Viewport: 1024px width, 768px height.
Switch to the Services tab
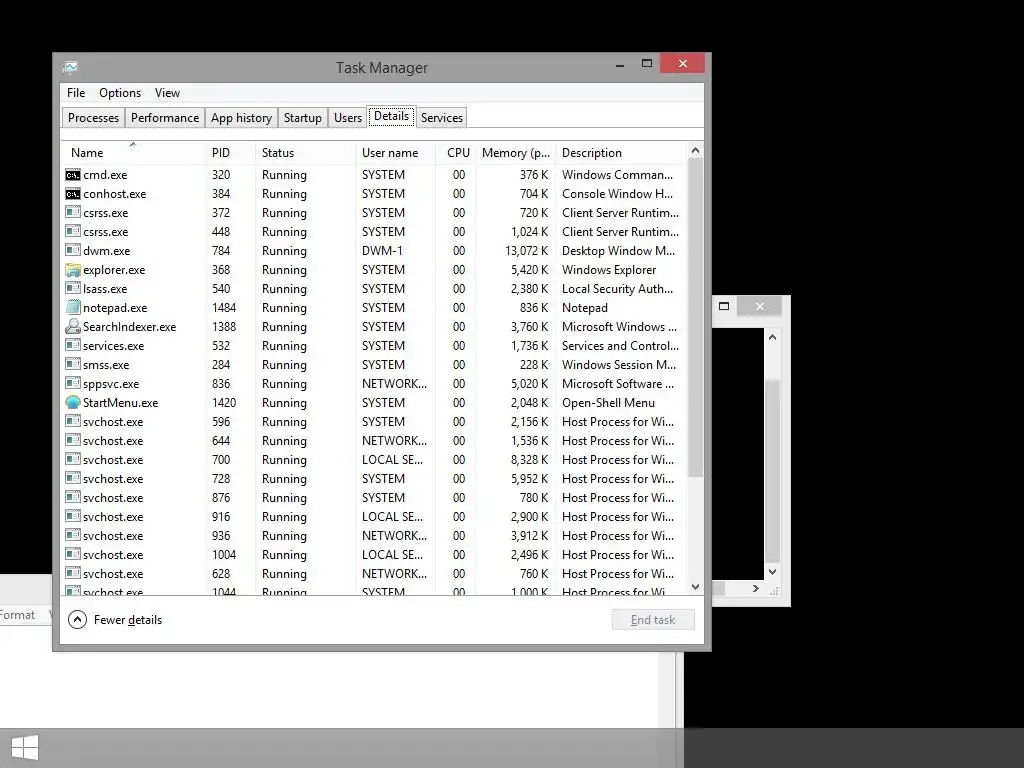[x=441, y=118]
